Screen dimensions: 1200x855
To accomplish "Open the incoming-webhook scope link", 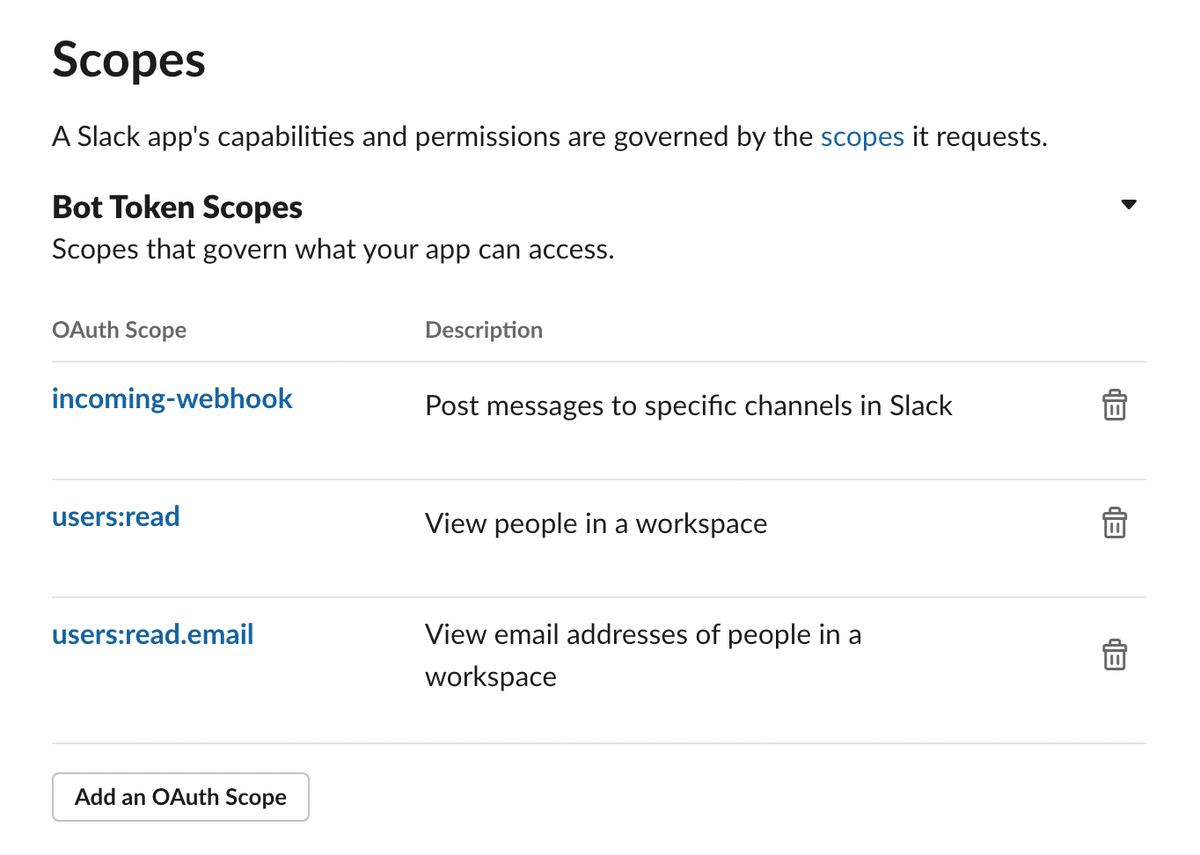I will pyautogui.click(x=172, y=398).
